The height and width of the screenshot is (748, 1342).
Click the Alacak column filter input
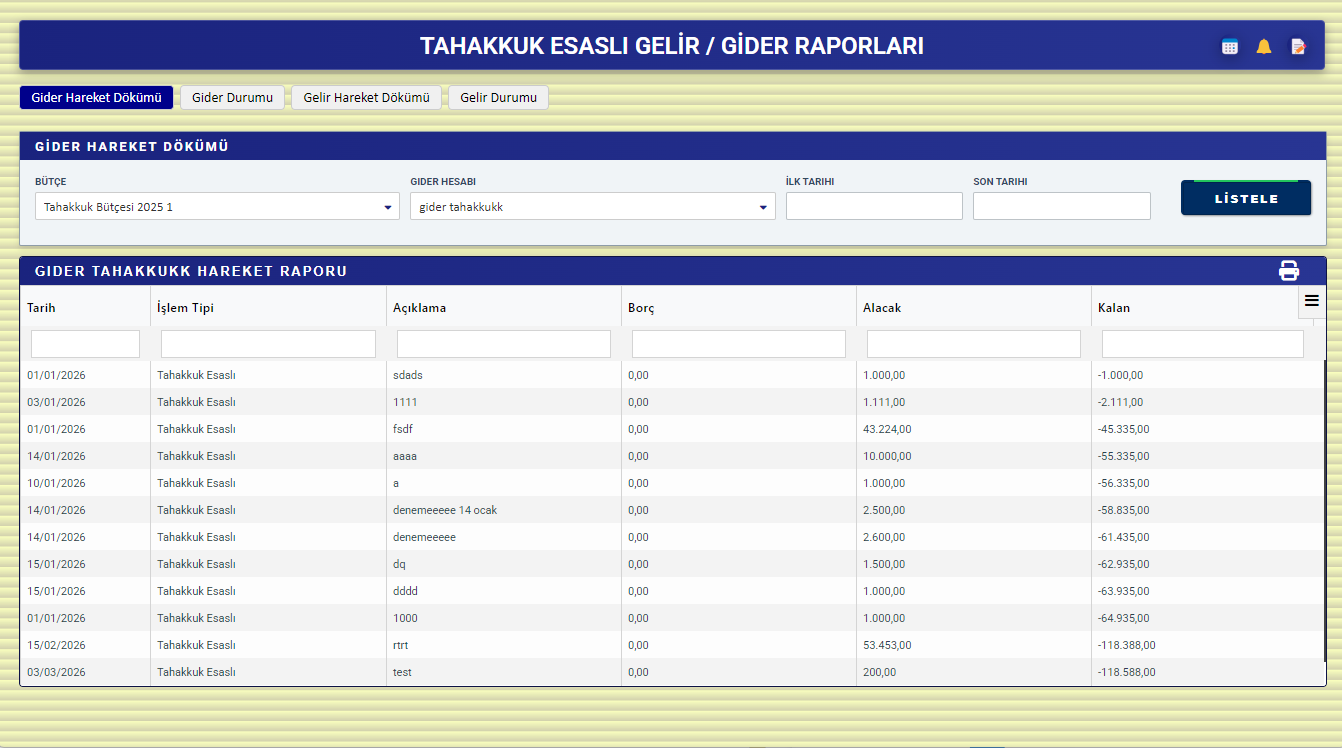point(973,343)
